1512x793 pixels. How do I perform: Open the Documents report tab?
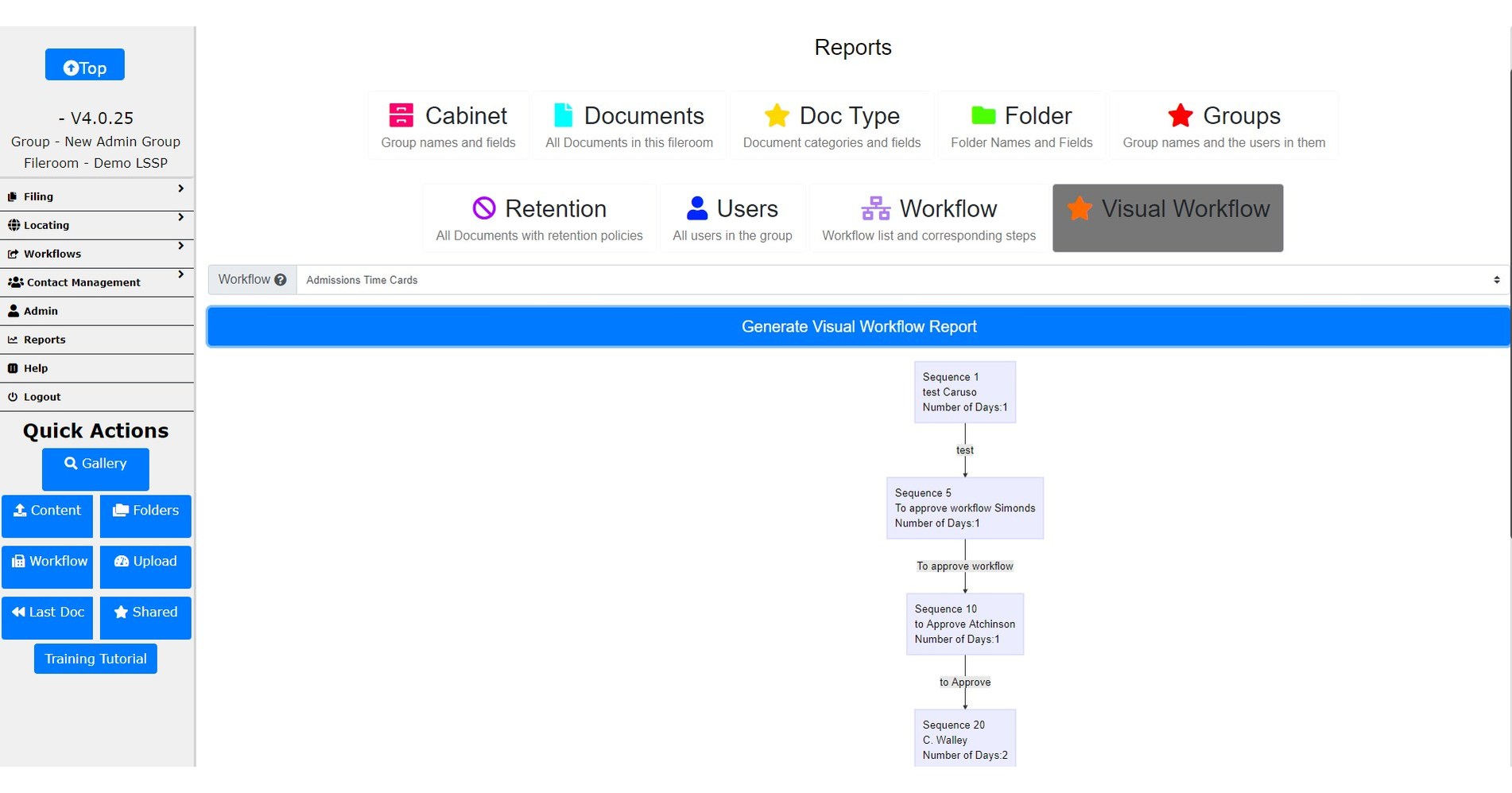630,126
